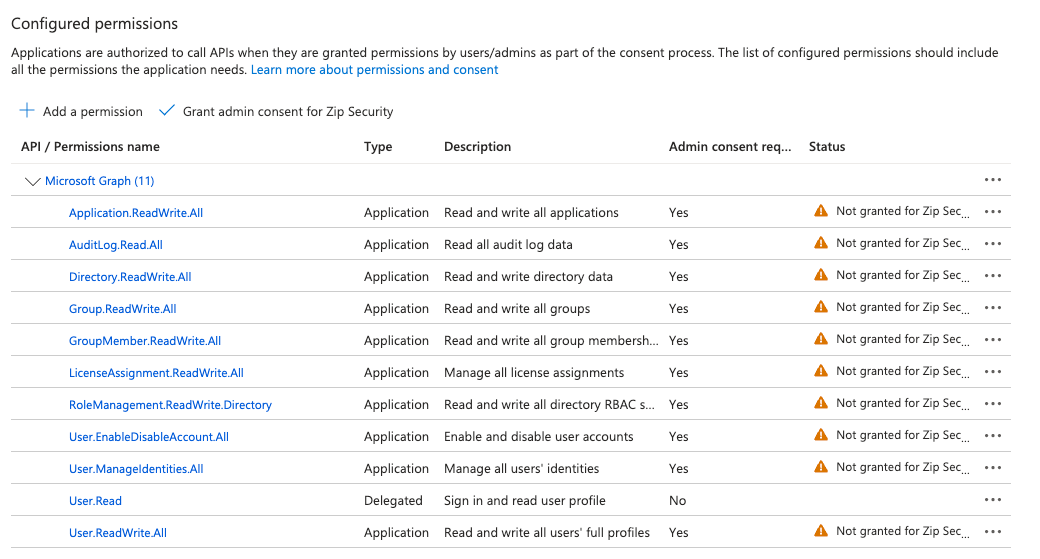Click the Status column header

826,147
